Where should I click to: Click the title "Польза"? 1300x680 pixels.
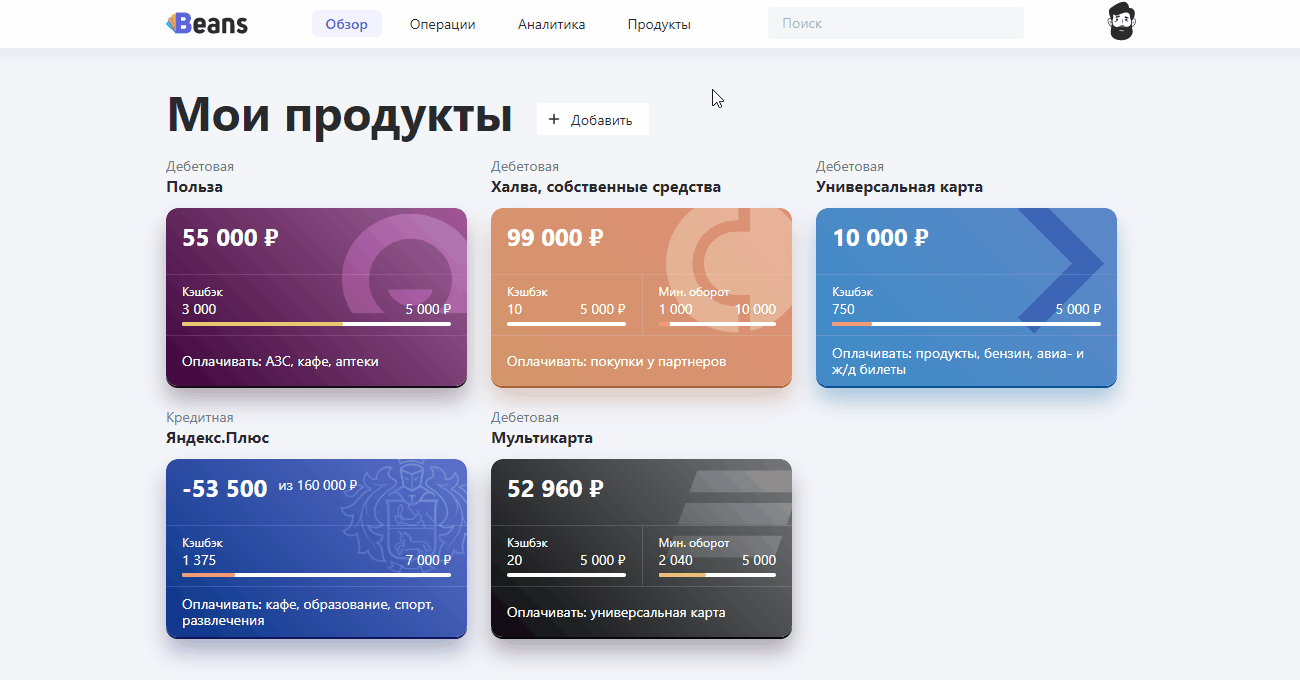[194, 187]
